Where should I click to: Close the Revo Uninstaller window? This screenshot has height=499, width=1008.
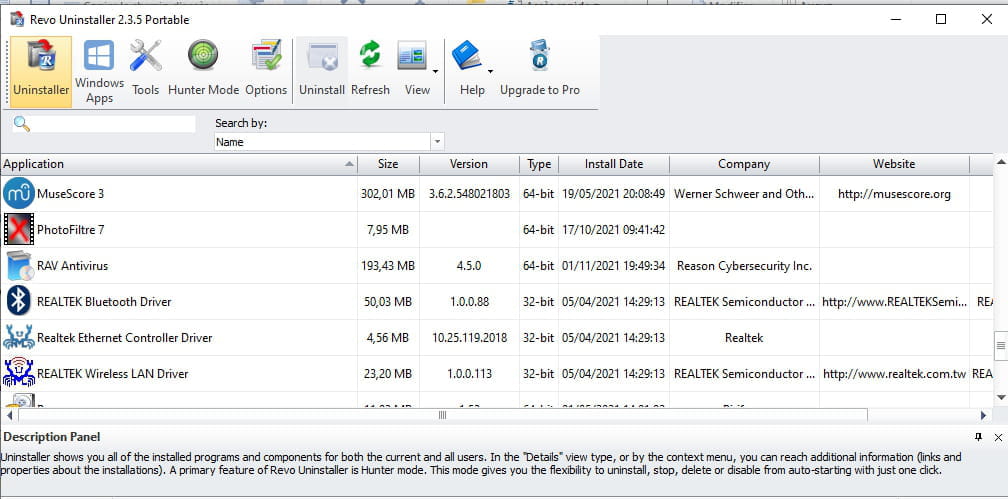click(x=987, y=19)
